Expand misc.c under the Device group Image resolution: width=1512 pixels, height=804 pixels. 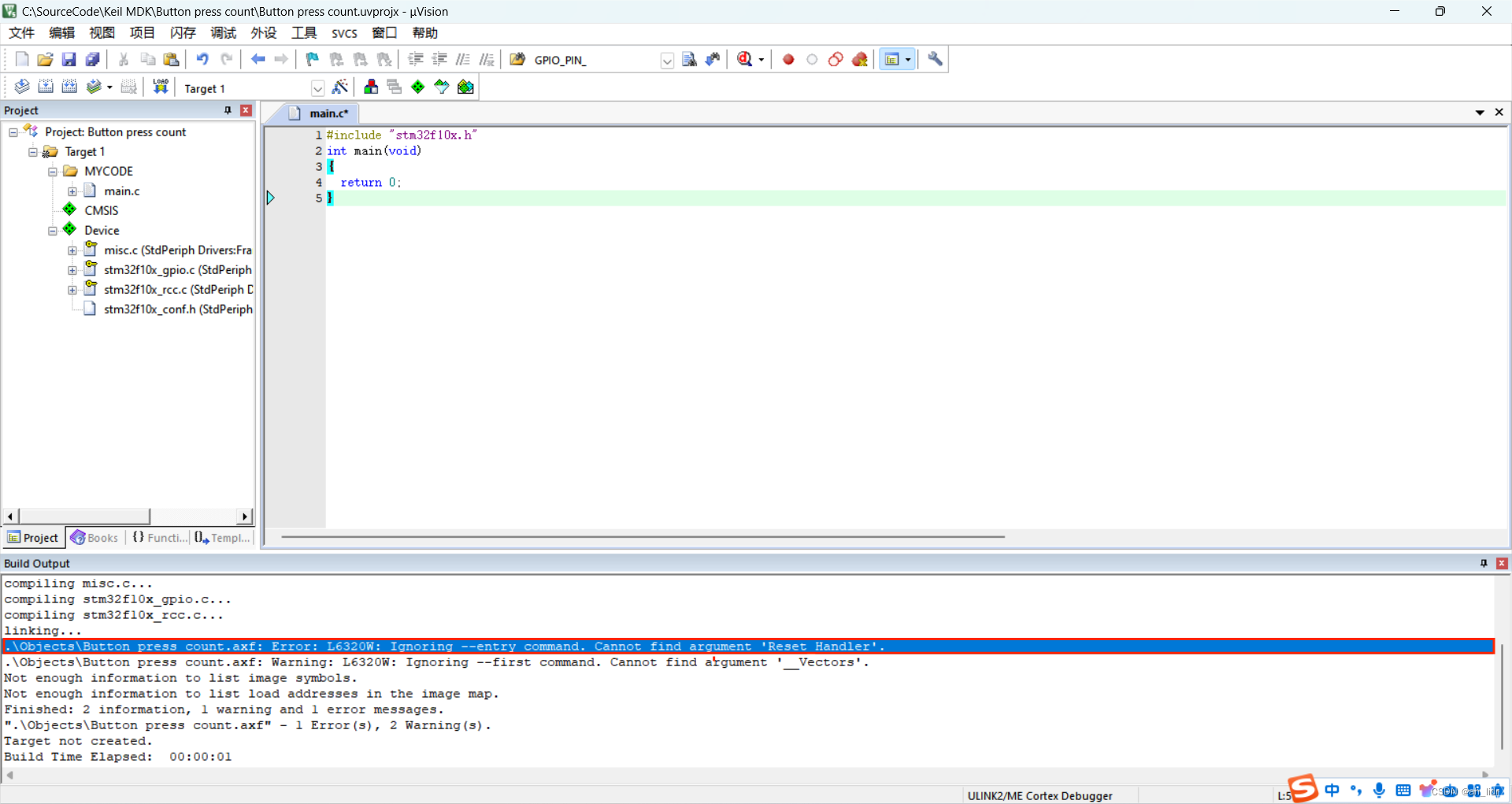[x=72, y=250]
